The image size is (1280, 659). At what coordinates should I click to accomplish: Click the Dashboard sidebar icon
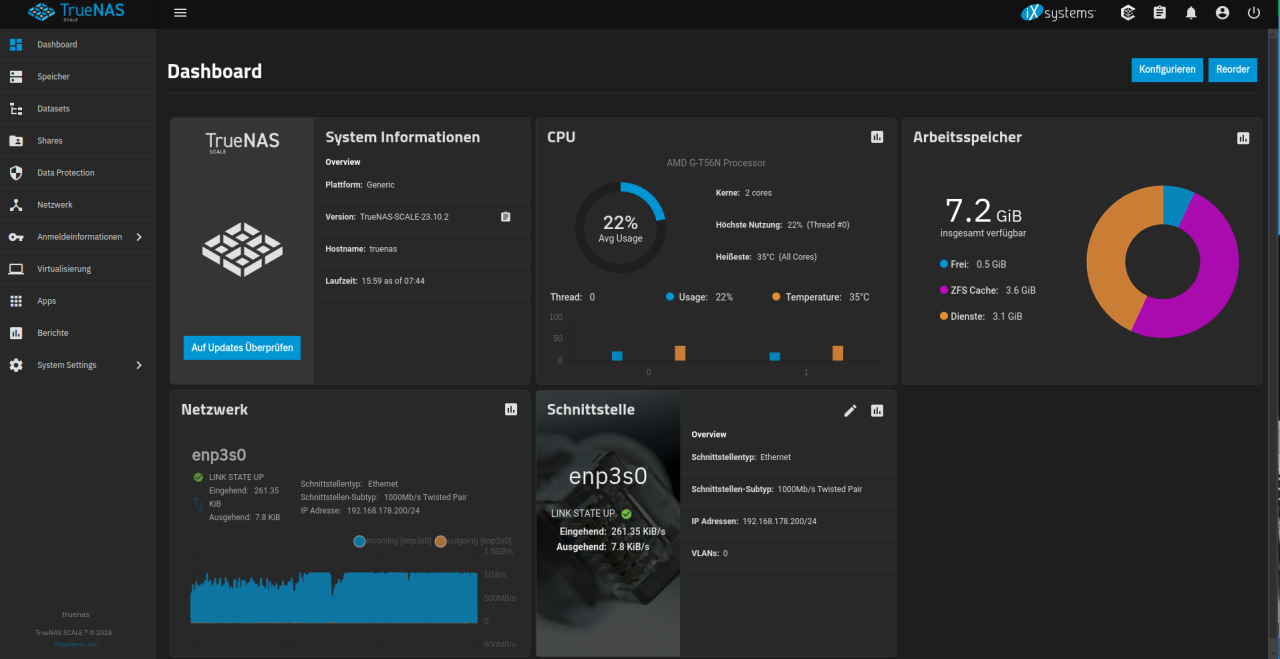tap(16, 45)
